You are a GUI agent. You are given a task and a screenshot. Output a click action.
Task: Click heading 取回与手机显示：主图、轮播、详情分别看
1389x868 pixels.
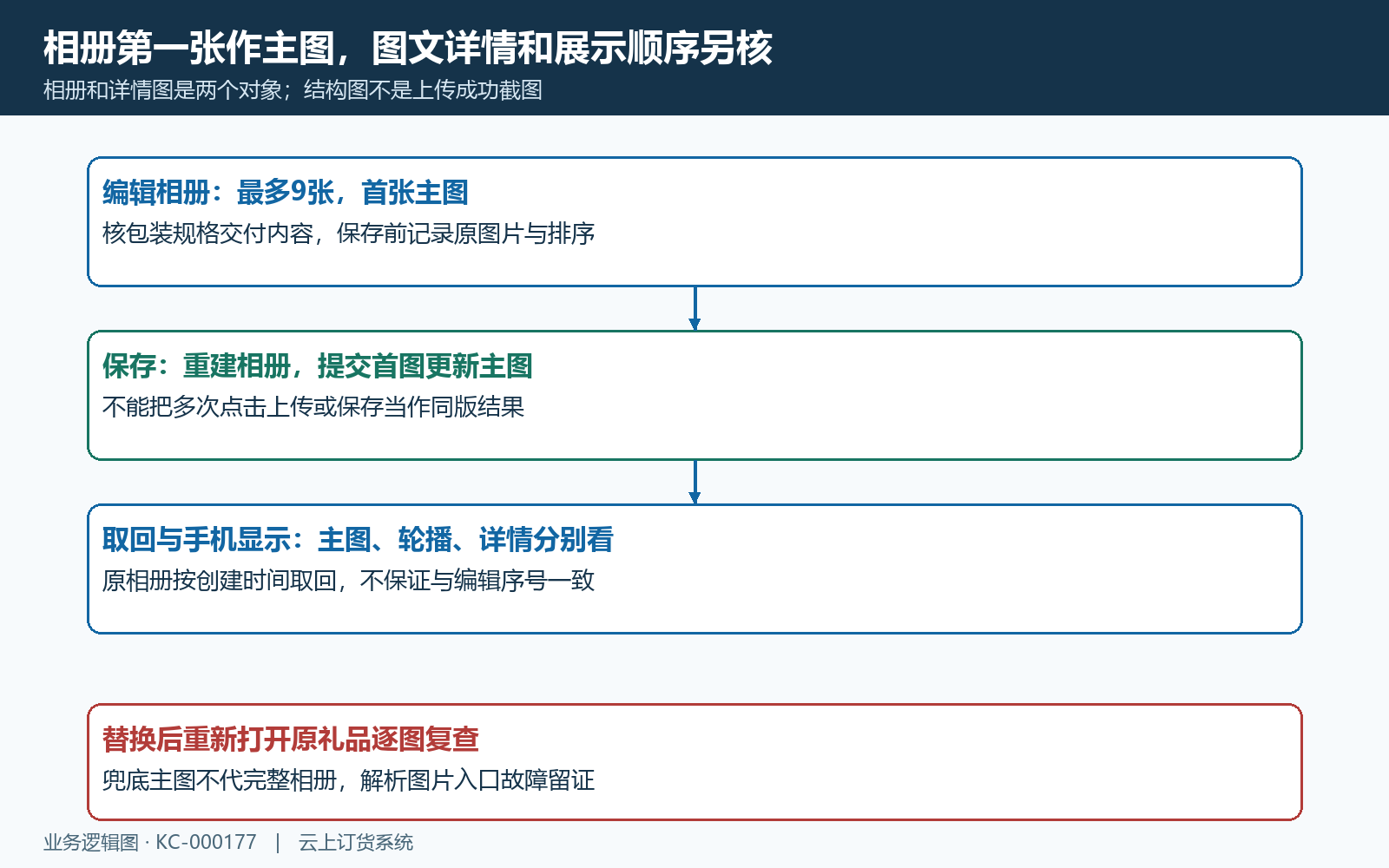(x=358, y=540)
